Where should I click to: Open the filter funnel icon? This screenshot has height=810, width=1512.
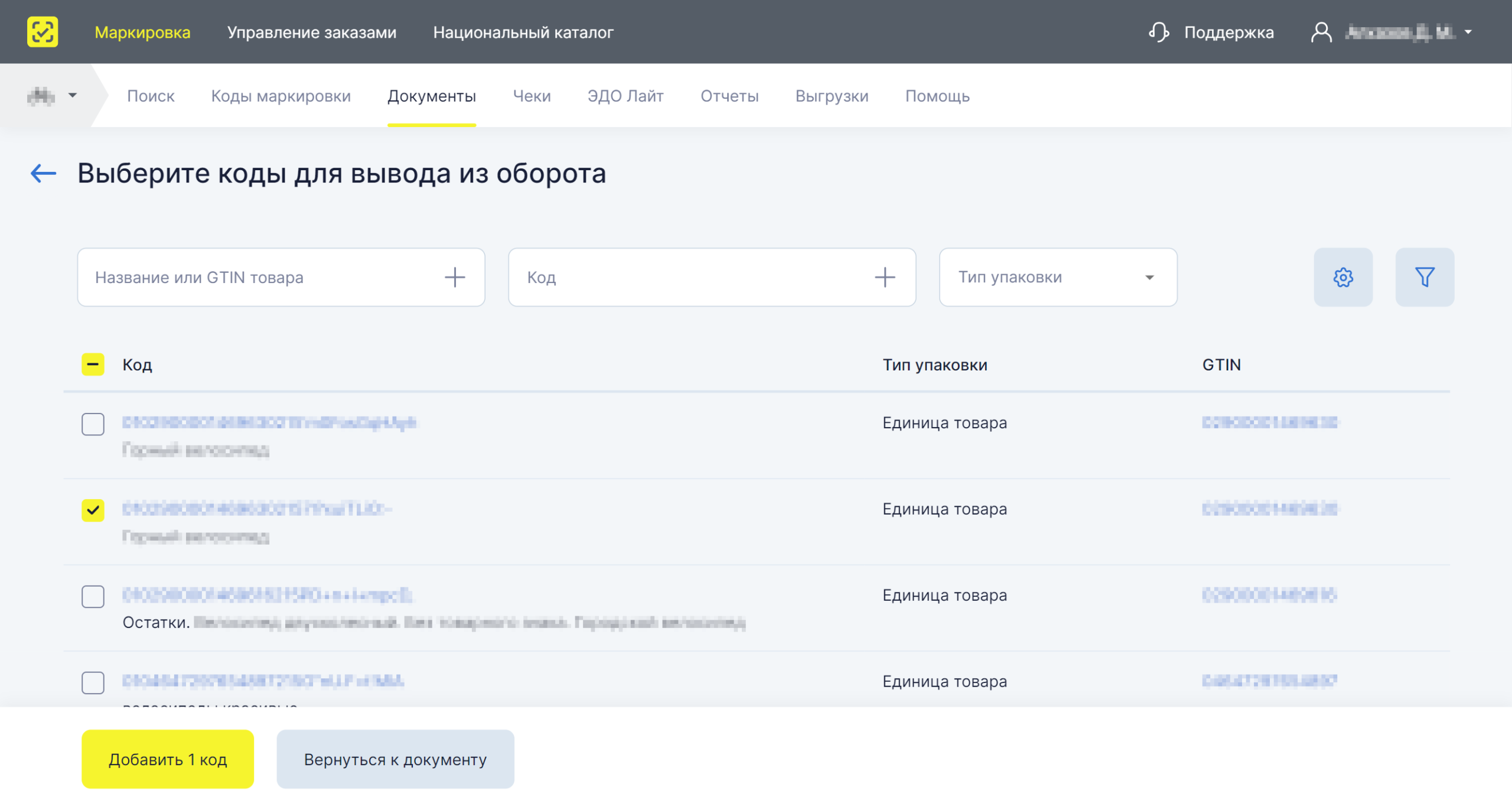pyautogui.click(x=1425, y=277)
